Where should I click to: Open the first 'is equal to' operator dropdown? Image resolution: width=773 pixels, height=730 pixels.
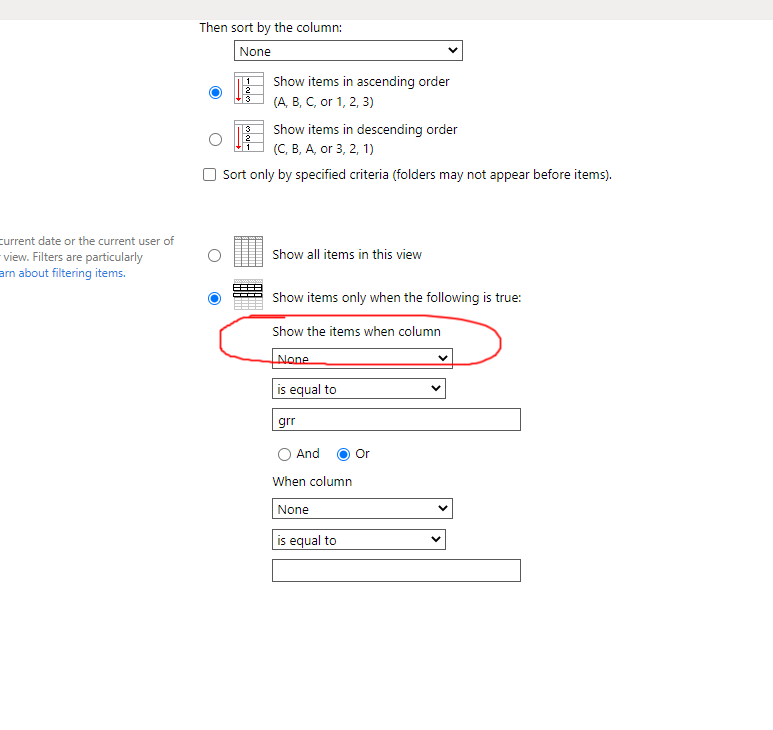point(359,388)
